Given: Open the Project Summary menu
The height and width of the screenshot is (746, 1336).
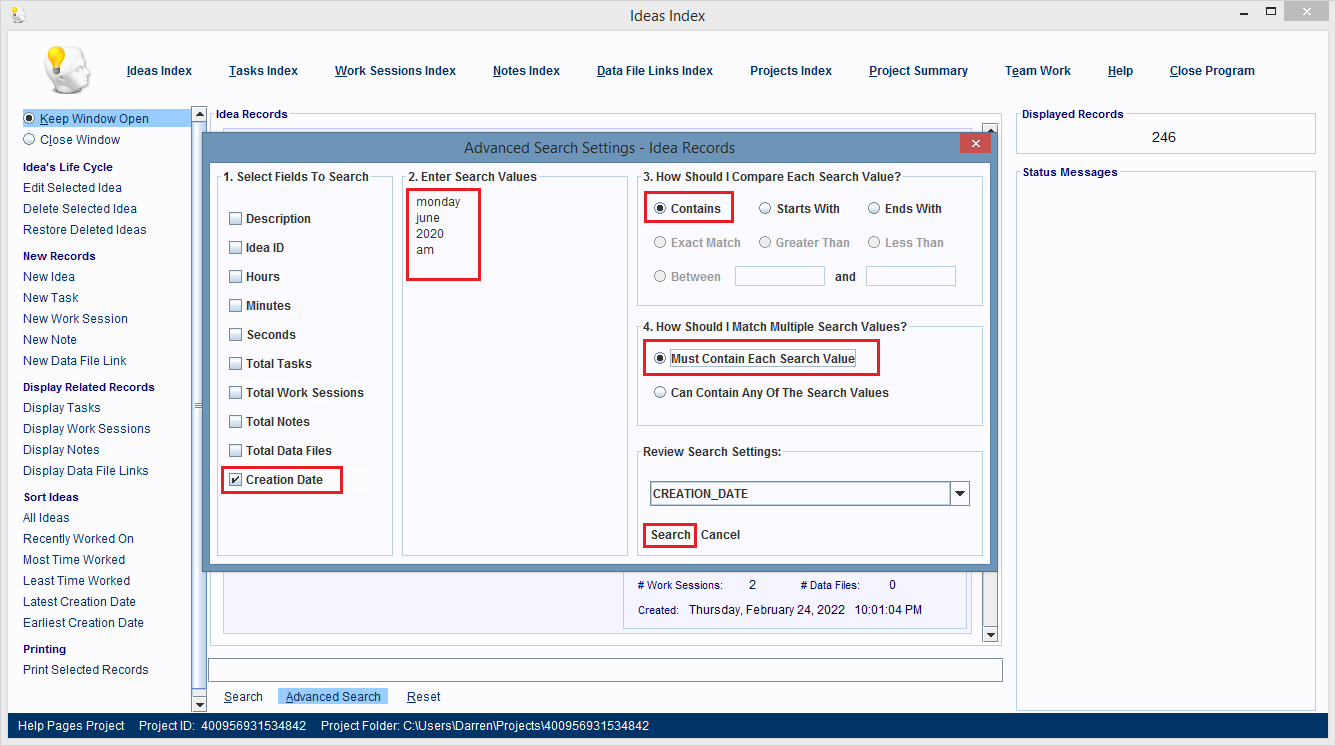Looking at the screenshot, I should pos(918,71).
